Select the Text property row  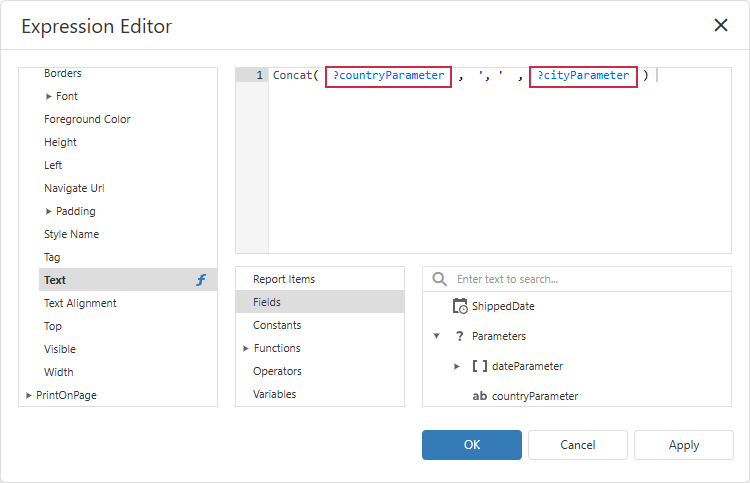coord(128,280)
